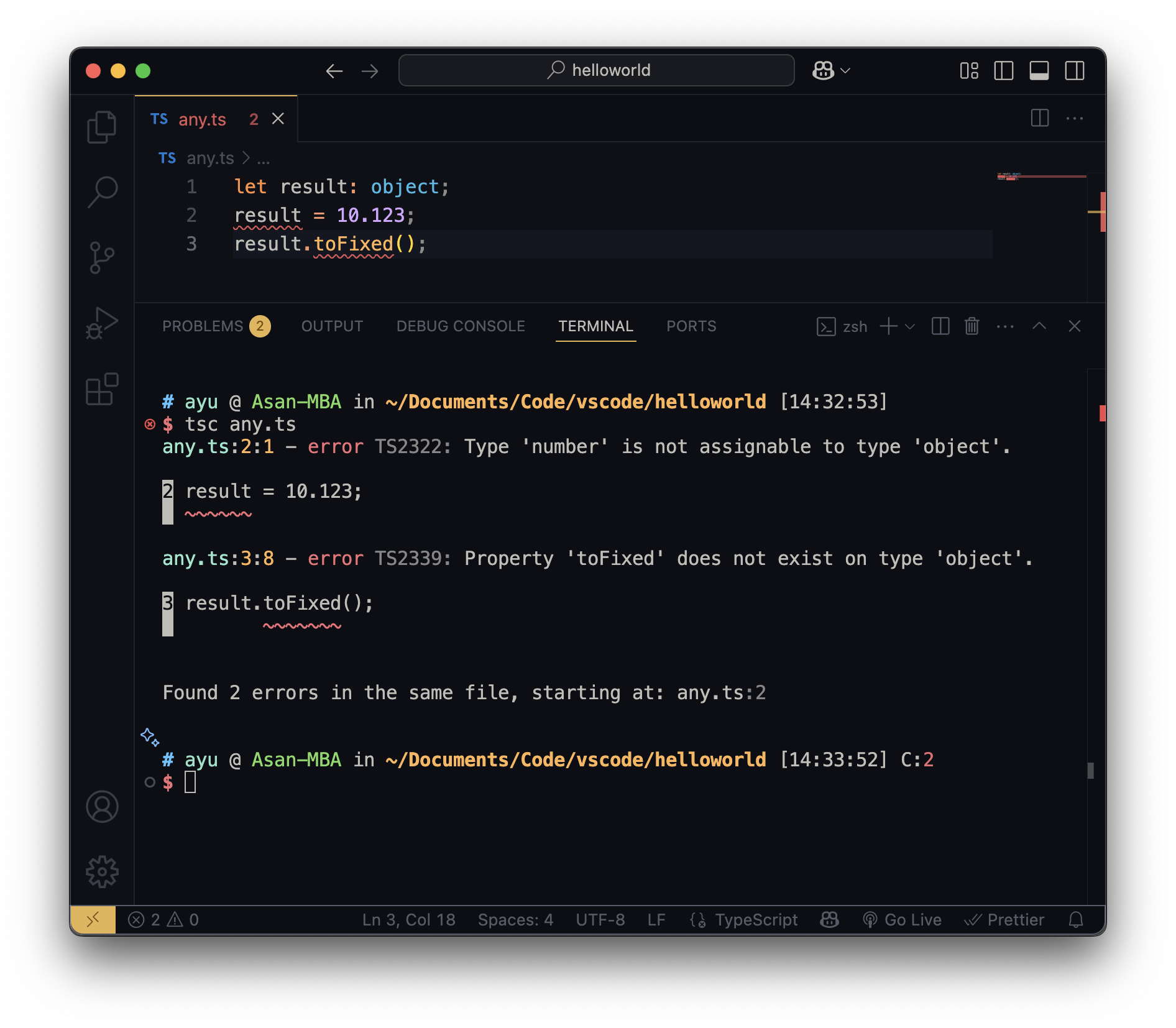Show errors and warnings count in status bar

(163, 920)
